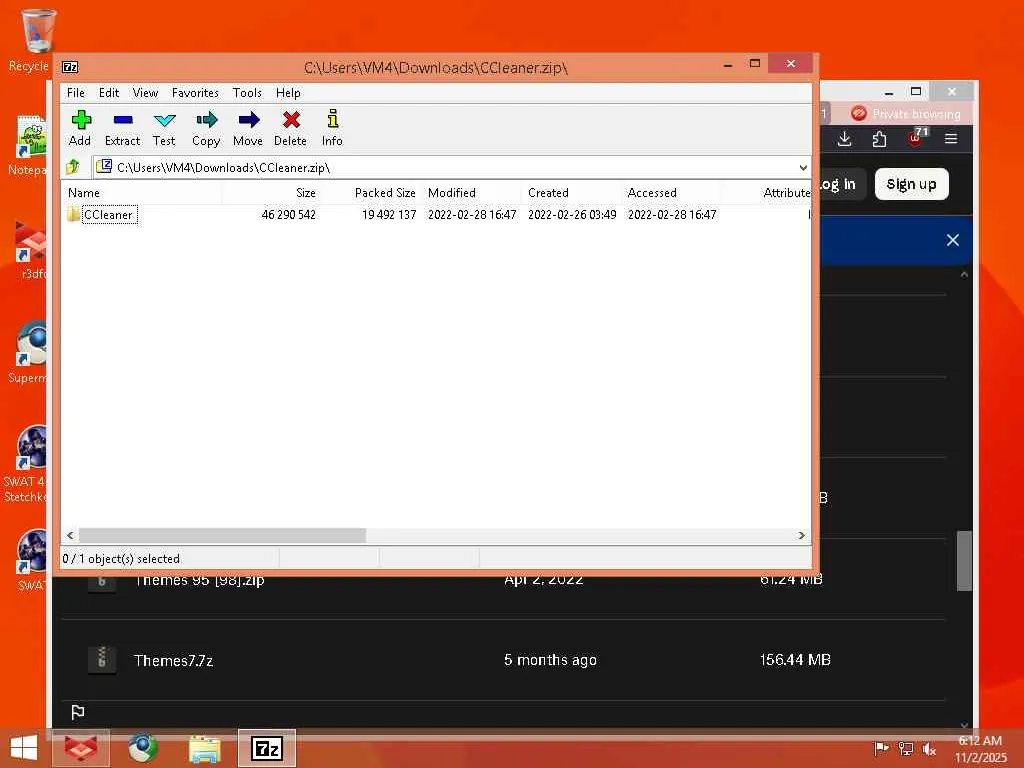Select the CCleaner folder name
1024x768 pixels.
[x=108, y=215]
